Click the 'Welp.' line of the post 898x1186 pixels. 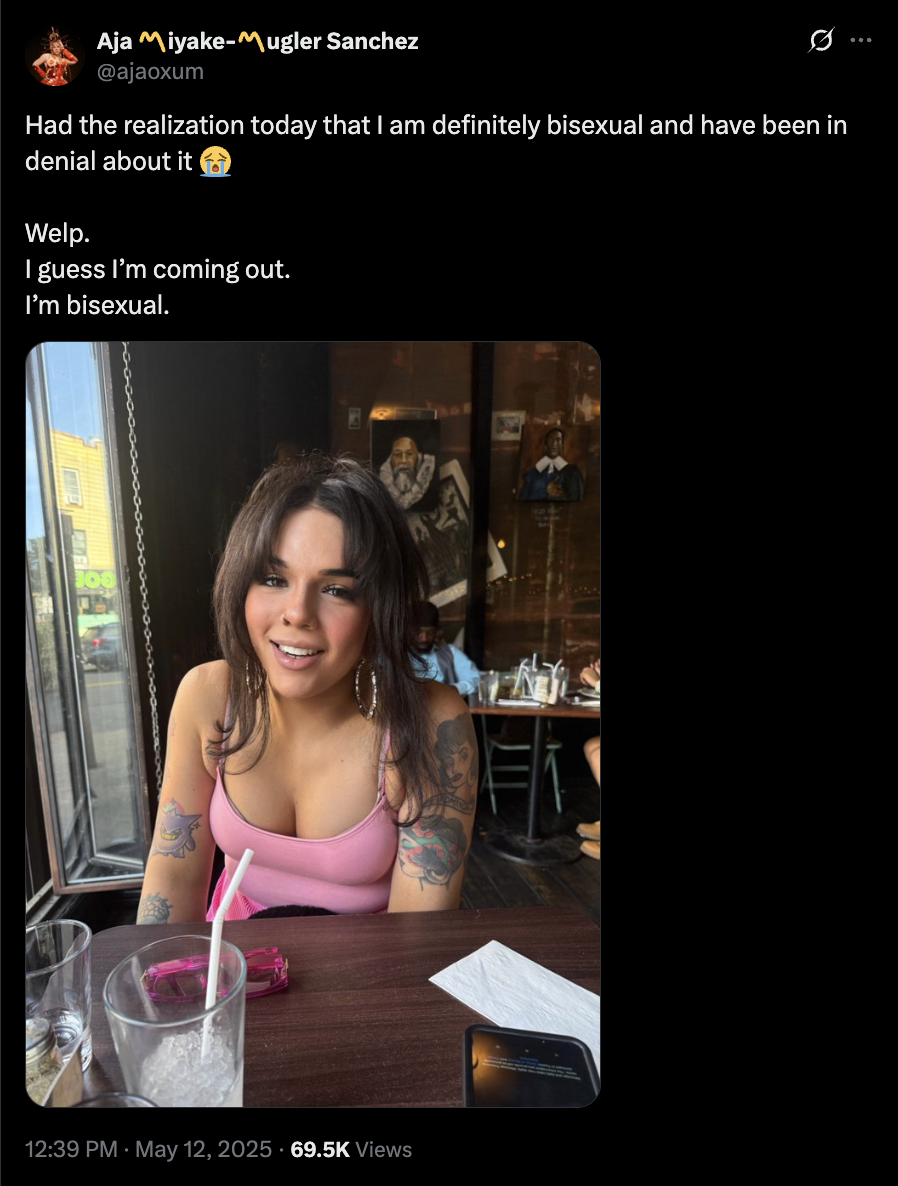pyautogui.click(x=57, y=233)
